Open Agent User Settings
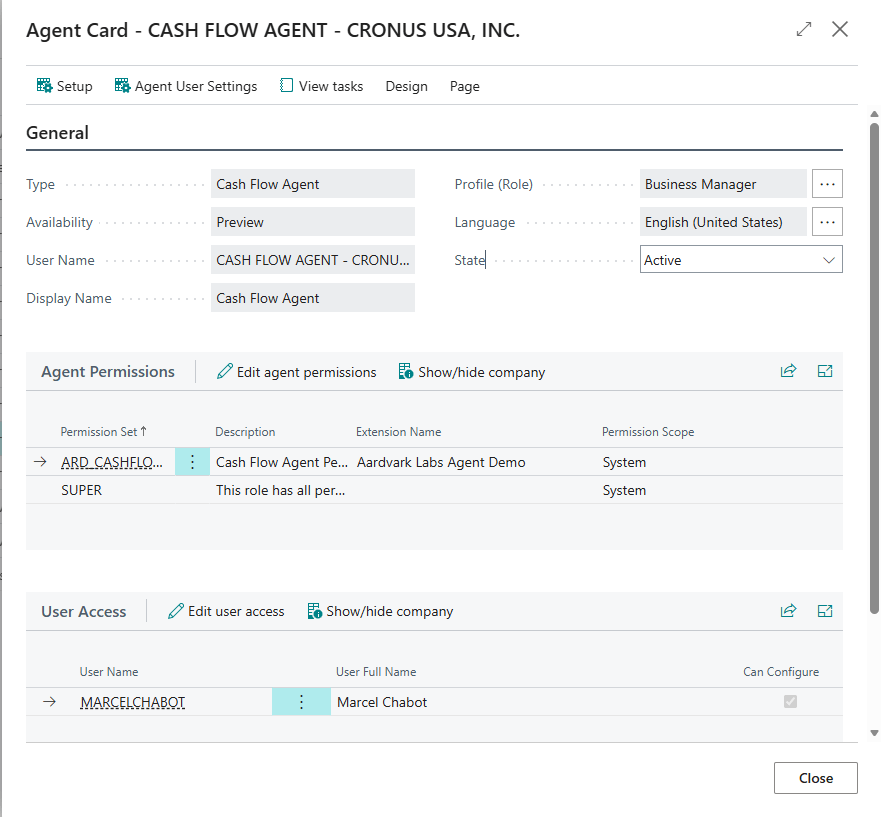Viewport: 881px width, 817px height. pos(186,86)
